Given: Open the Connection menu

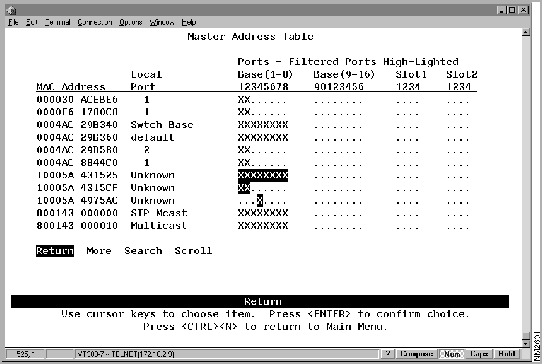Looking at the screenshot, I should click(95, 22).
